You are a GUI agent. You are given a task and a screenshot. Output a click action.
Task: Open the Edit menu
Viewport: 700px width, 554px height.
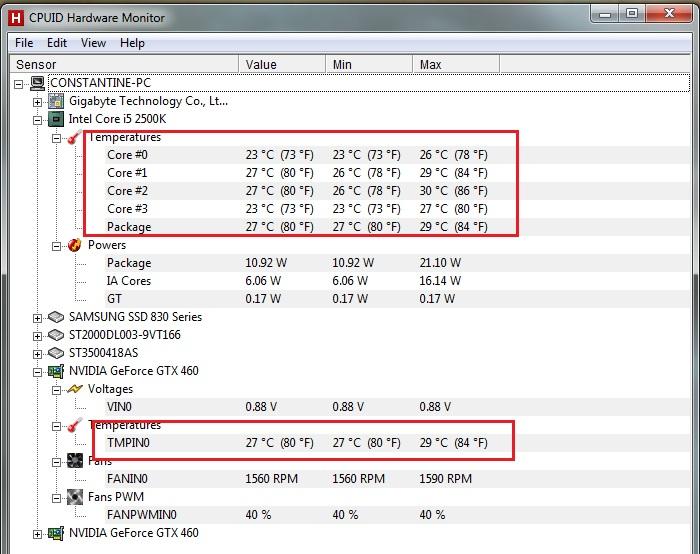tap(57, 43)
